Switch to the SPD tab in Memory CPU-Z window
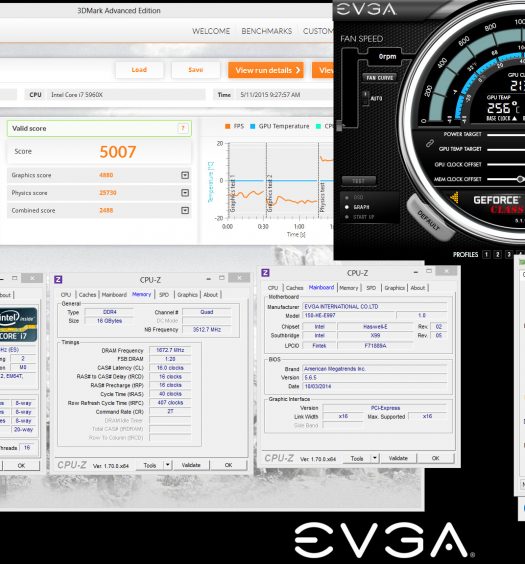 164,295
